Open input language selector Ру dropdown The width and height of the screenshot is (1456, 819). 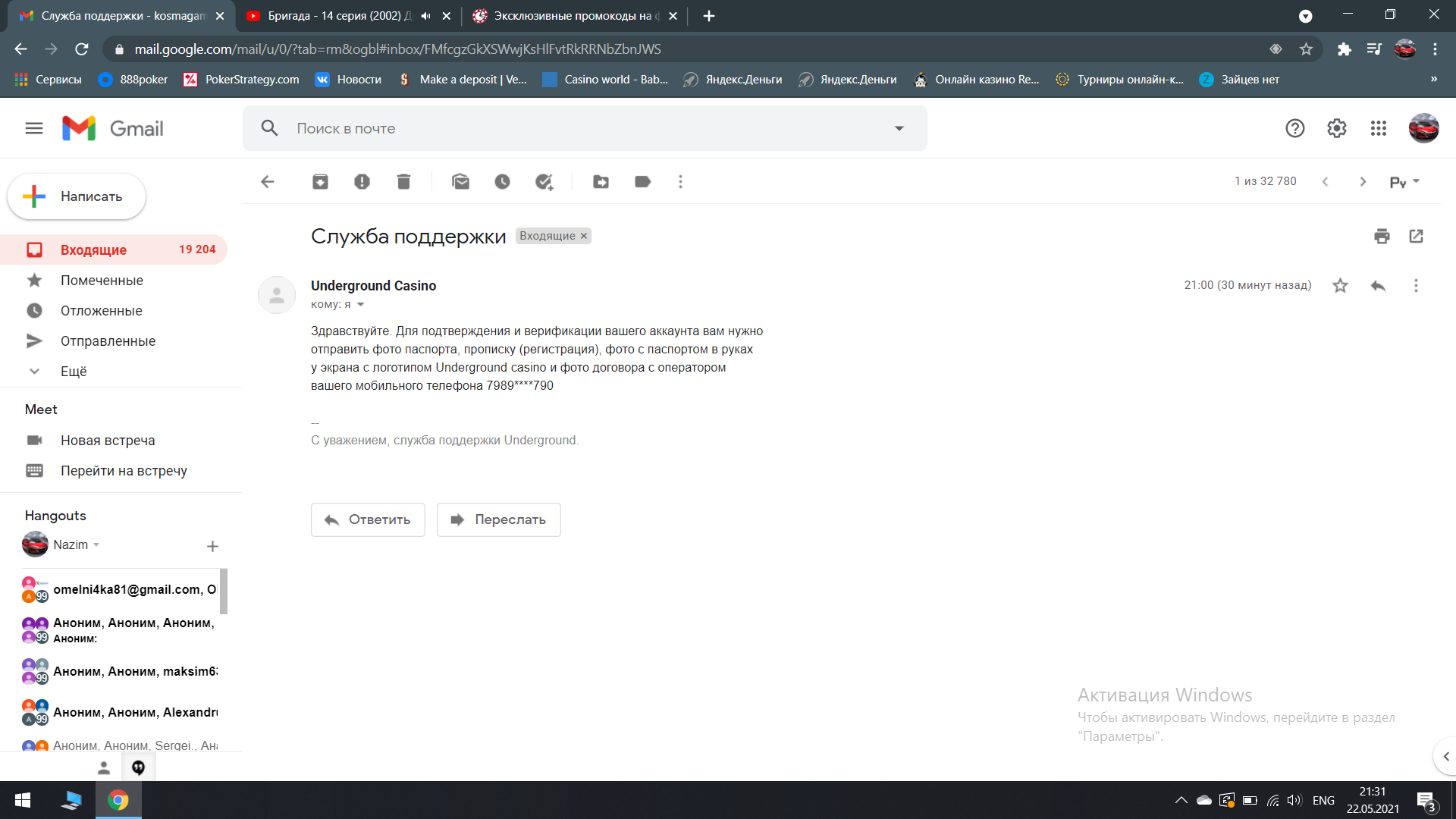tap(1404, 182)
